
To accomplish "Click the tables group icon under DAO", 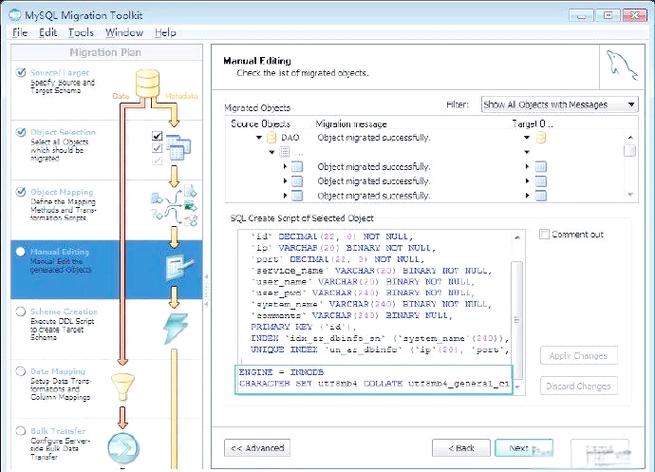I will [284, 152].
